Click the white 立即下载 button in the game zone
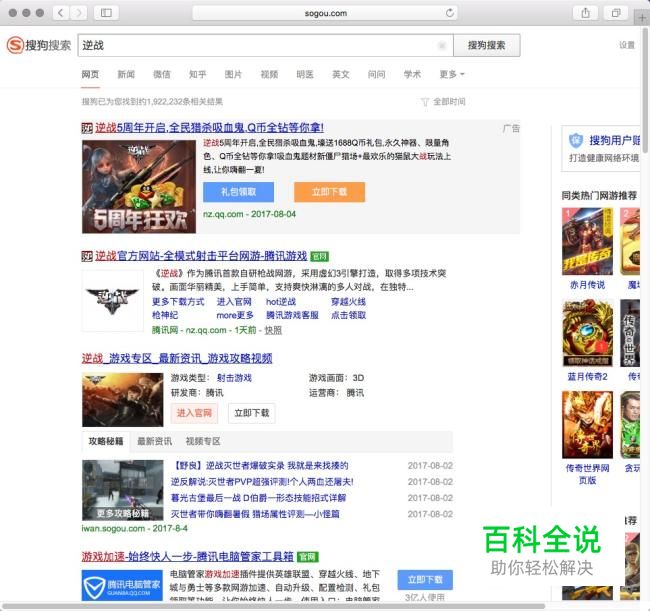 pos(252,413)
